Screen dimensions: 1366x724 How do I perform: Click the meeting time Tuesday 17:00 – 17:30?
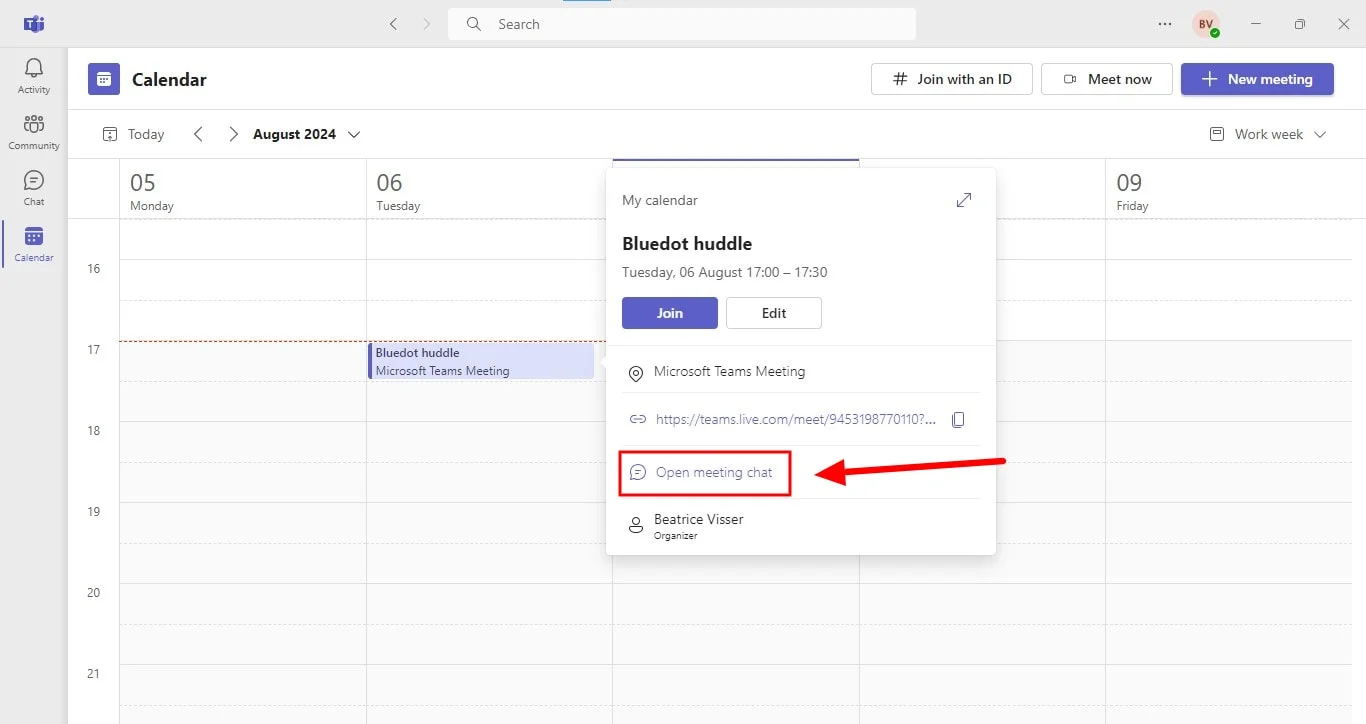724,272
